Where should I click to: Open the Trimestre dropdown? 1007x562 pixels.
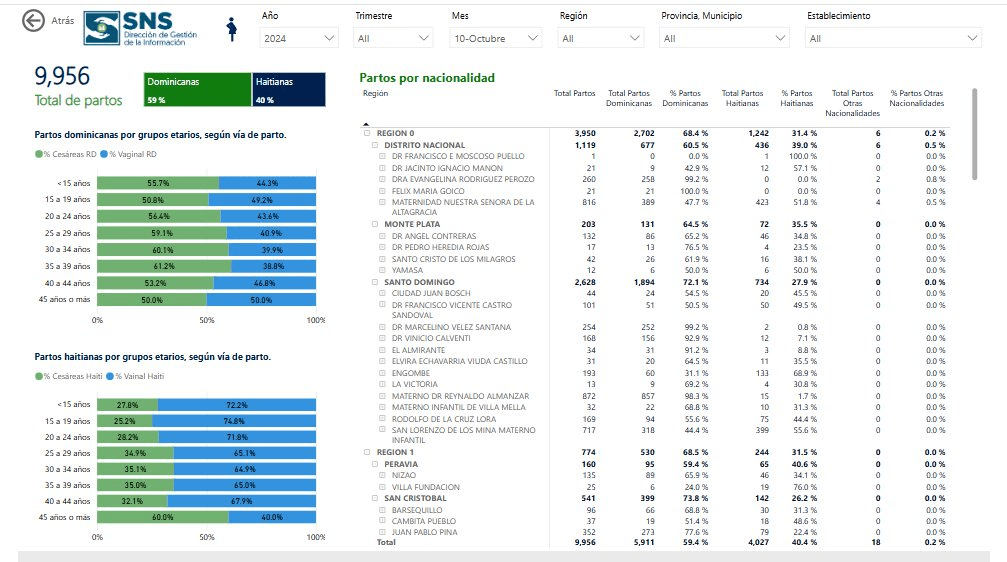[393, 39]
